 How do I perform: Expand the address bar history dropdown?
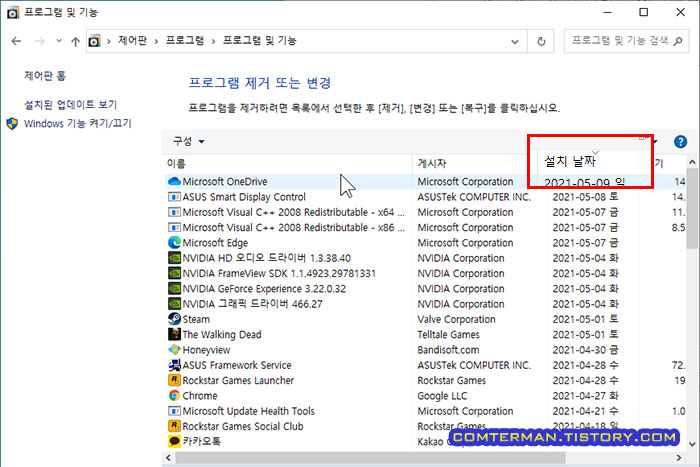[515, 42]
